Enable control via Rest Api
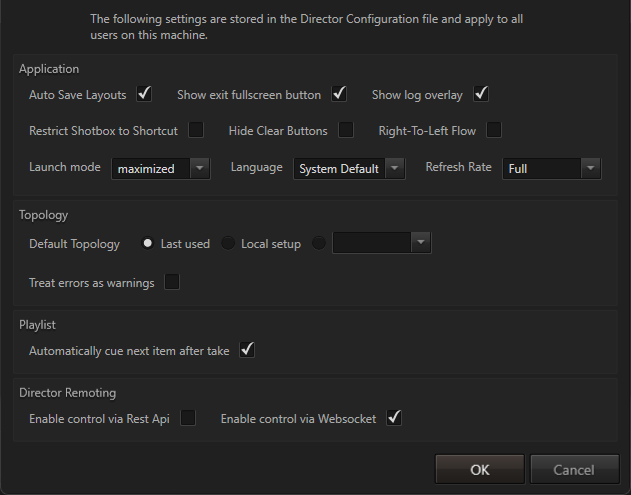This screenshot has width=631, height=495. [x=187, y=418]
